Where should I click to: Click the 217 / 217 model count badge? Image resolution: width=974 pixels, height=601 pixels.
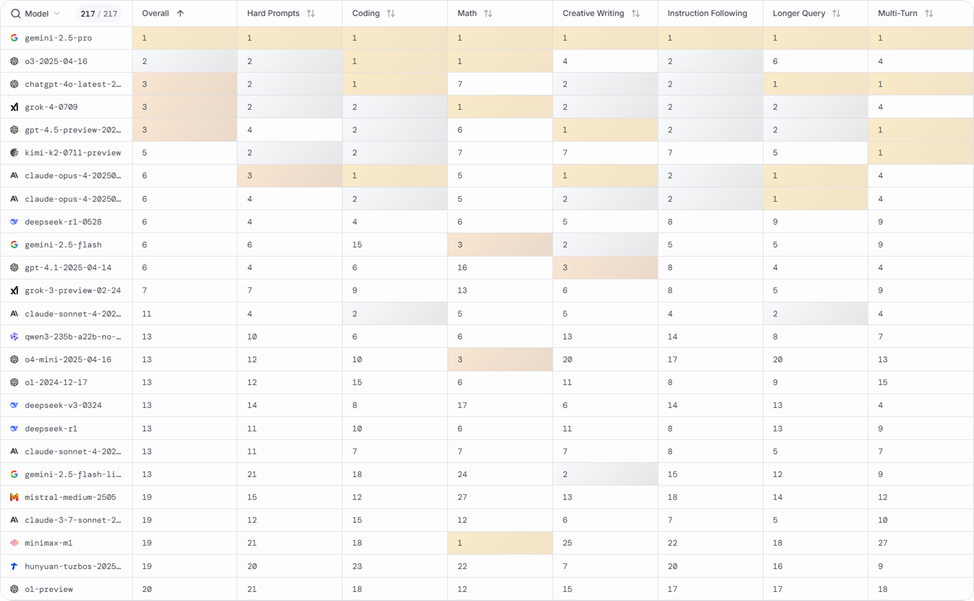(x=98, y=14)
